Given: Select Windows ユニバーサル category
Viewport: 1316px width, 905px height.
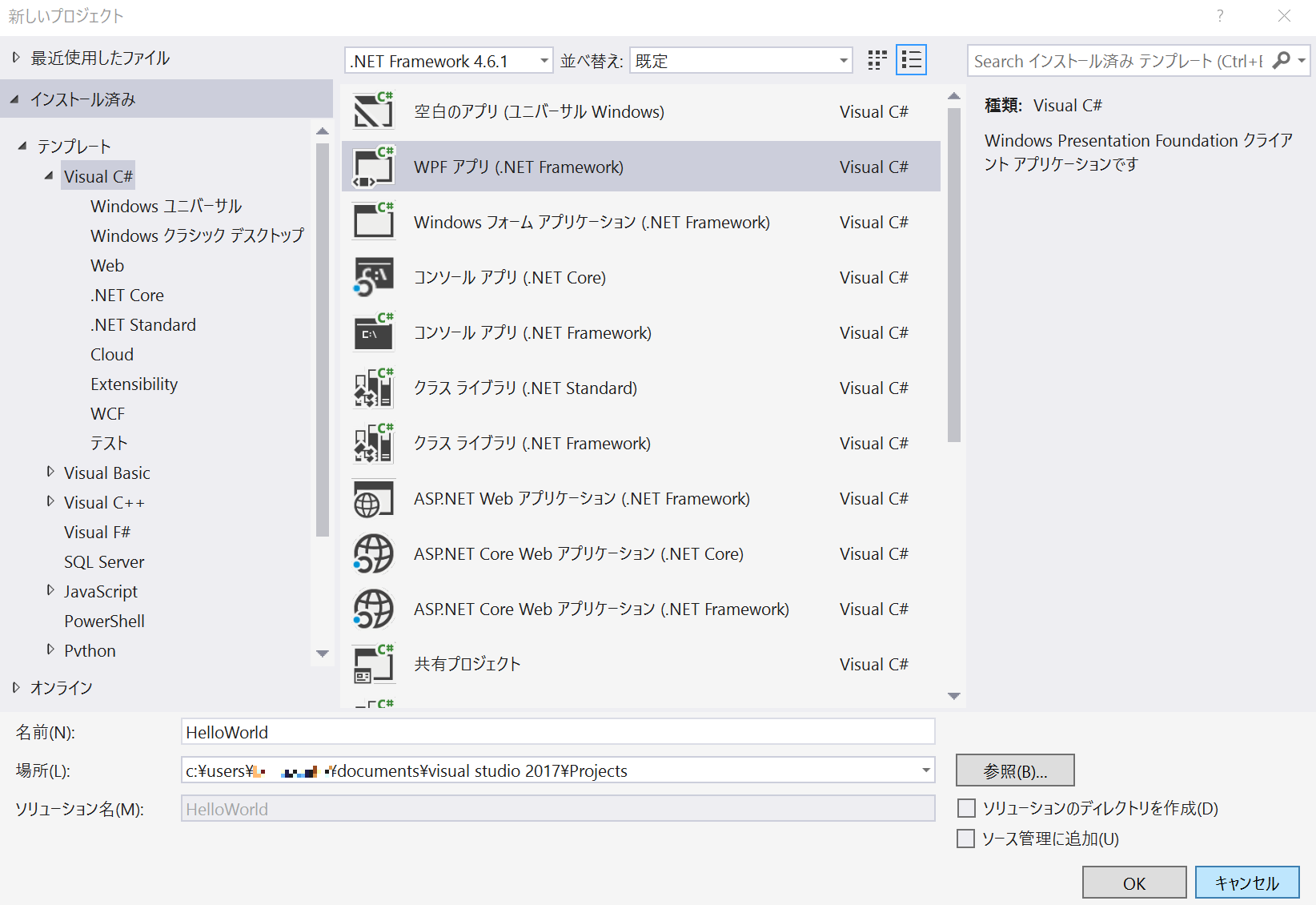Looking at the screenshot, I should coord(166,206).
